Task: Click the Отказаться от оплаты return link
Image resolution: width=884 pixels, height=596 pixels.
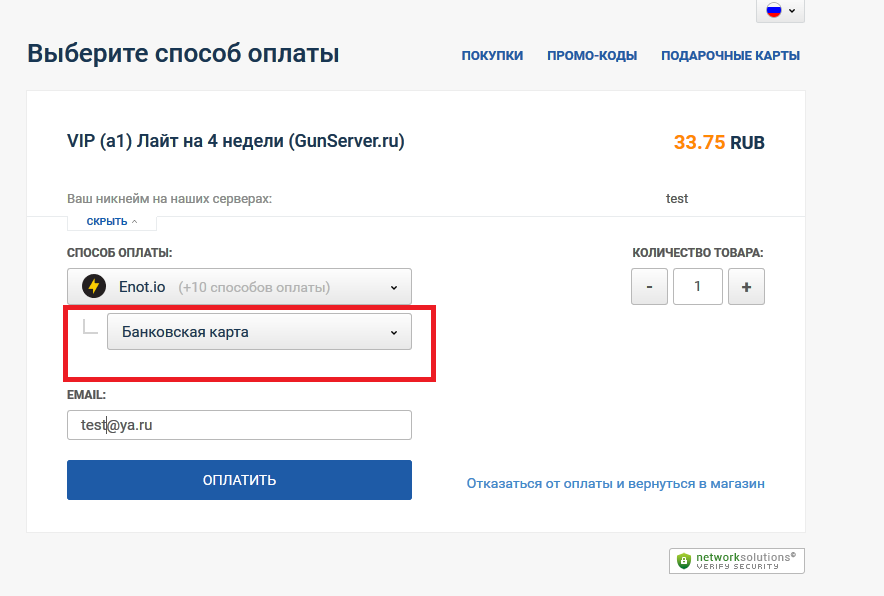Action: 615,483
